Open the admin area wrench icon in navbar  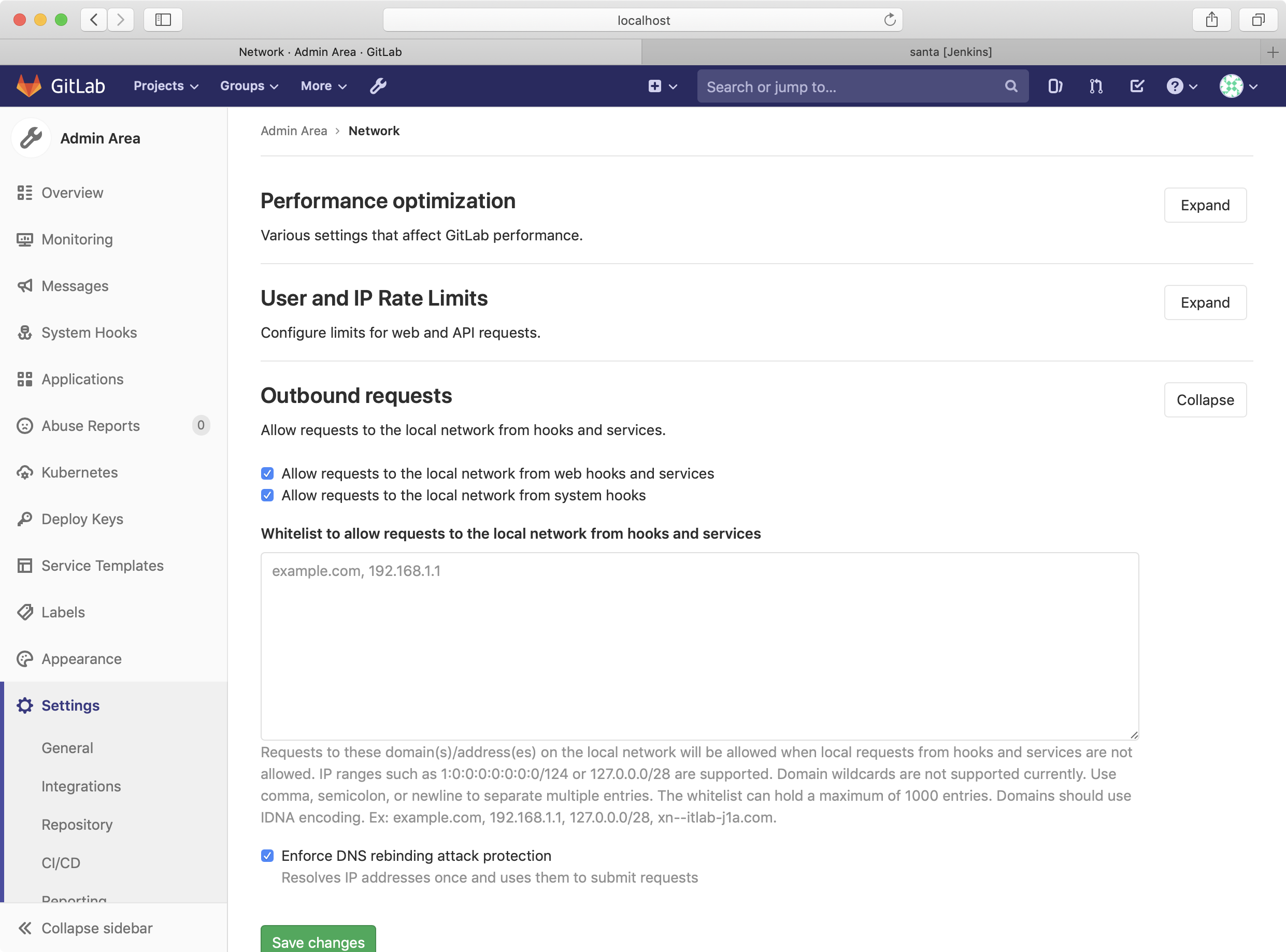[378, 86]
